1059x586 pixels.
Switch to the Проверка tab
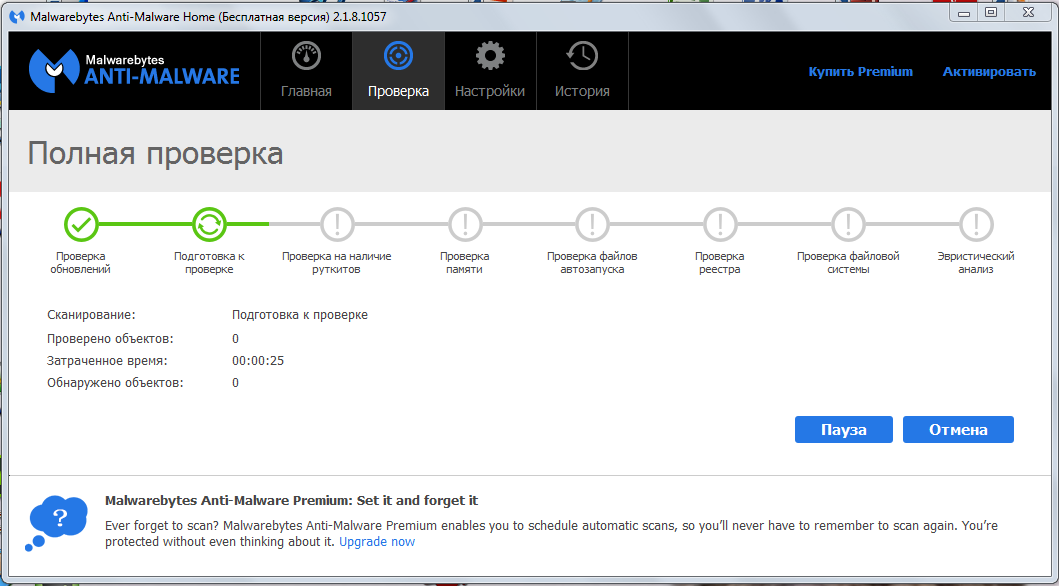point(398,70)
